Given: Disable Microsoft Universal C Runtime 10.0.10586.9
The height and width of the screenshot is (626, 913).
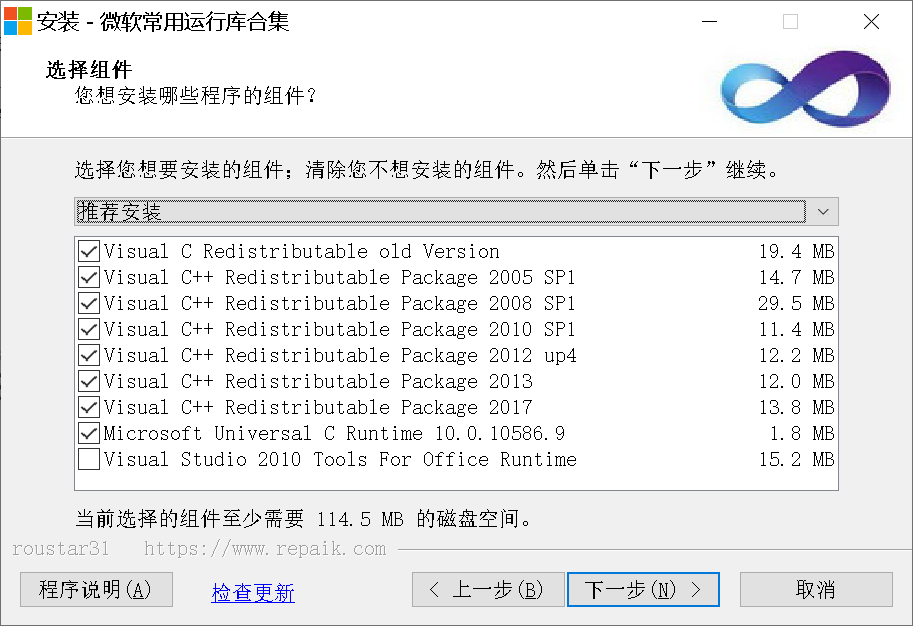Looking at the screenshot, I should point(89,433).
